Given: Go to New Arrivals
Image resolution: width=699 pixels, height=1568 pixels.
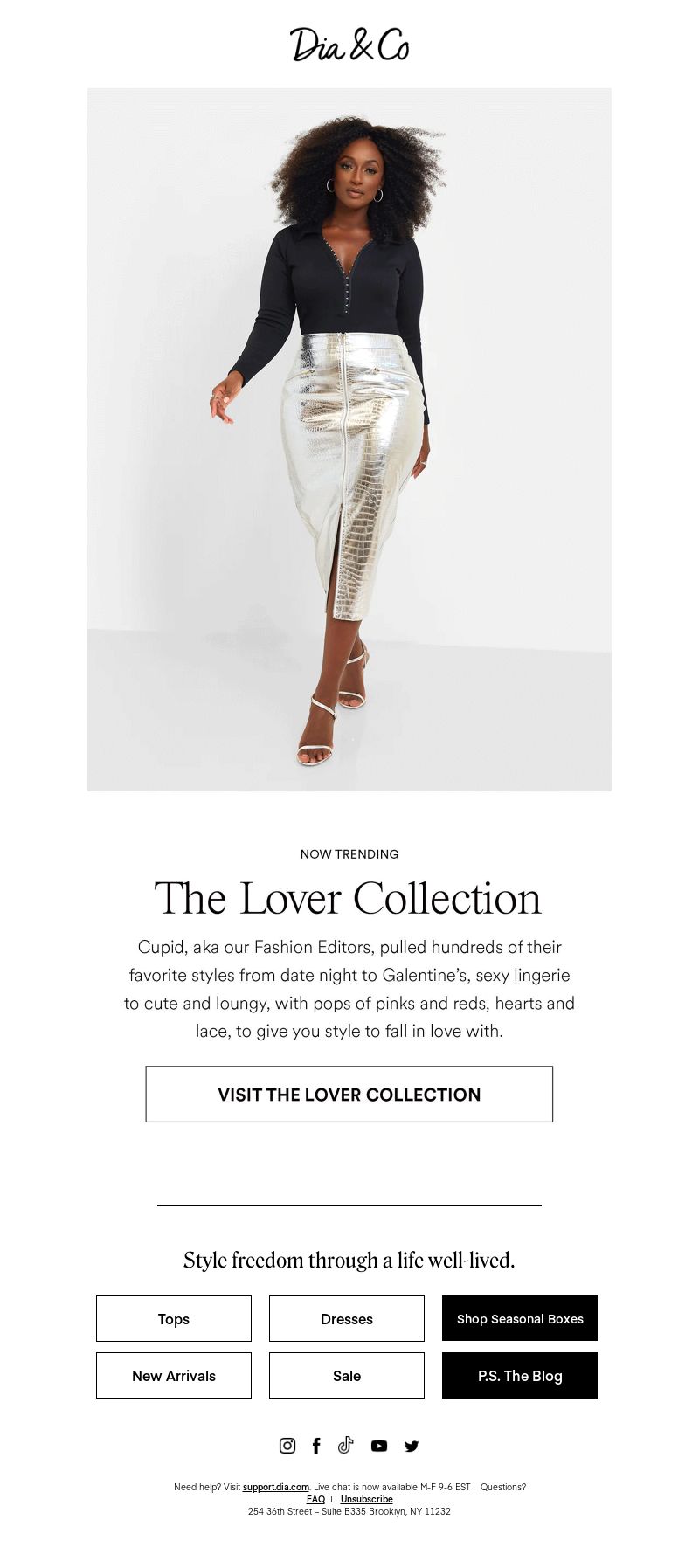Looking at the screenshot, I should 174,1375.
